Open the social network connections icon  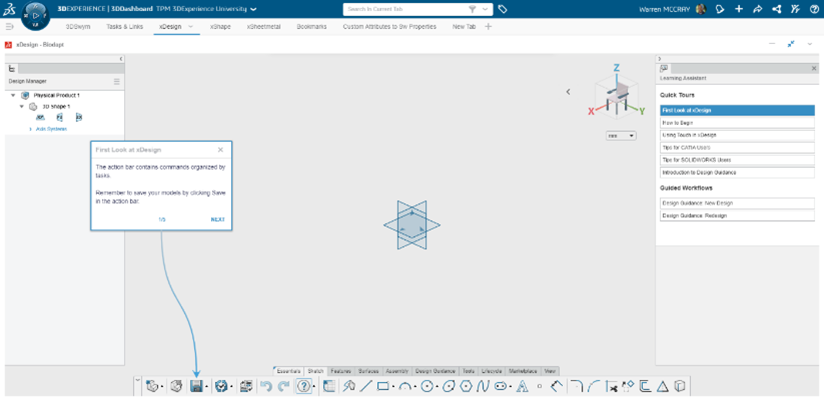pyautogui.click(x=776, y=9)
